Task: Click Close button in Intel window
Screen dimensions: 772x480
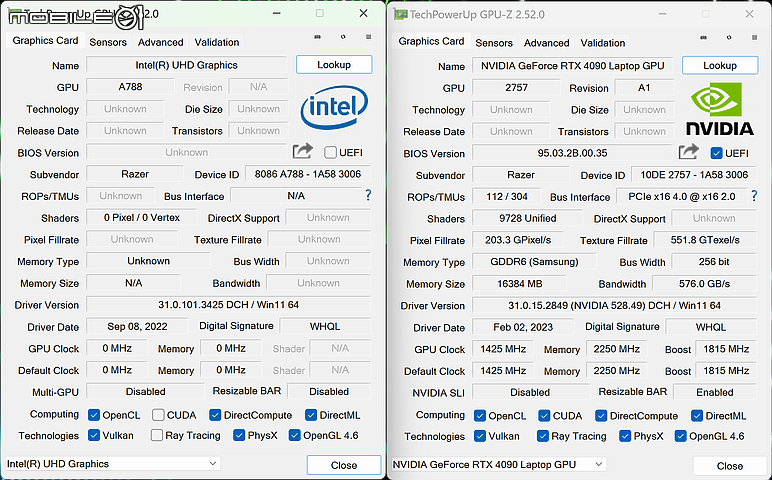Action: (344, 465)
